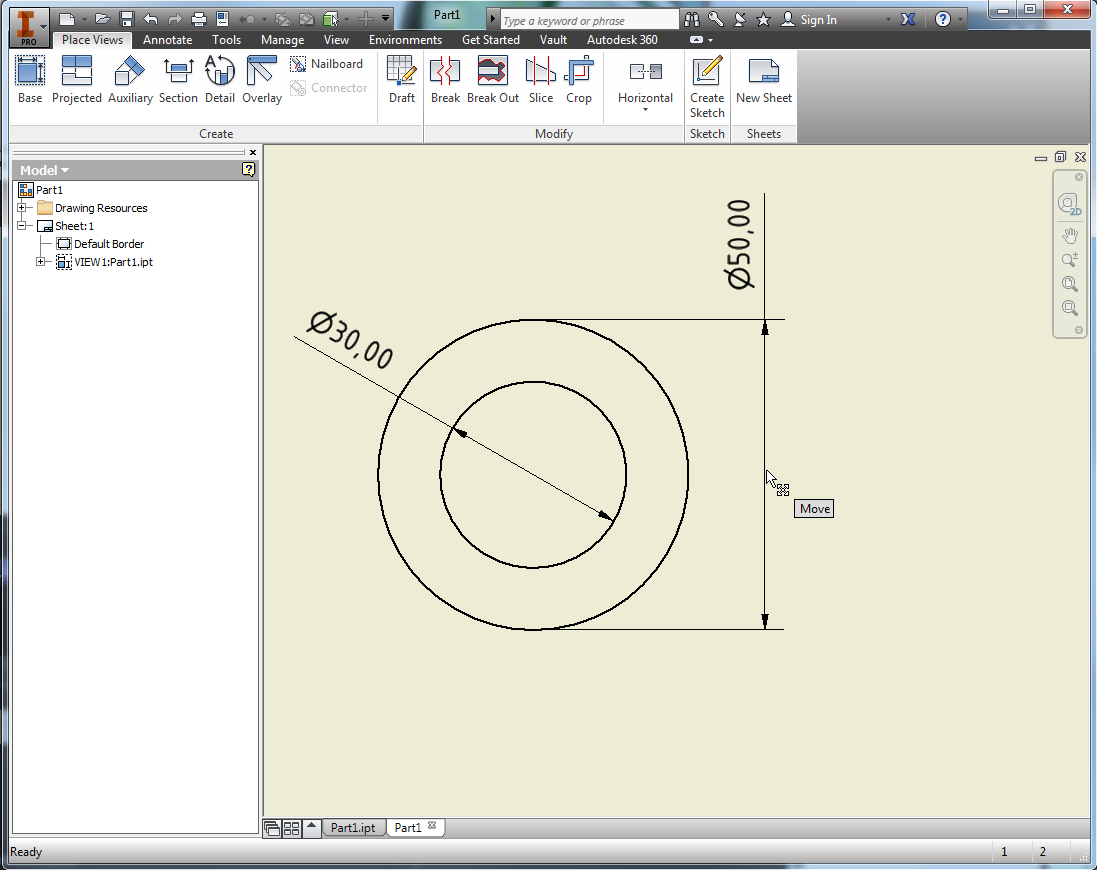Screen dimensions: 1097x870
Task: Click the Zoom All tool in navigation bar
Action: click(x=1069, y=284)
